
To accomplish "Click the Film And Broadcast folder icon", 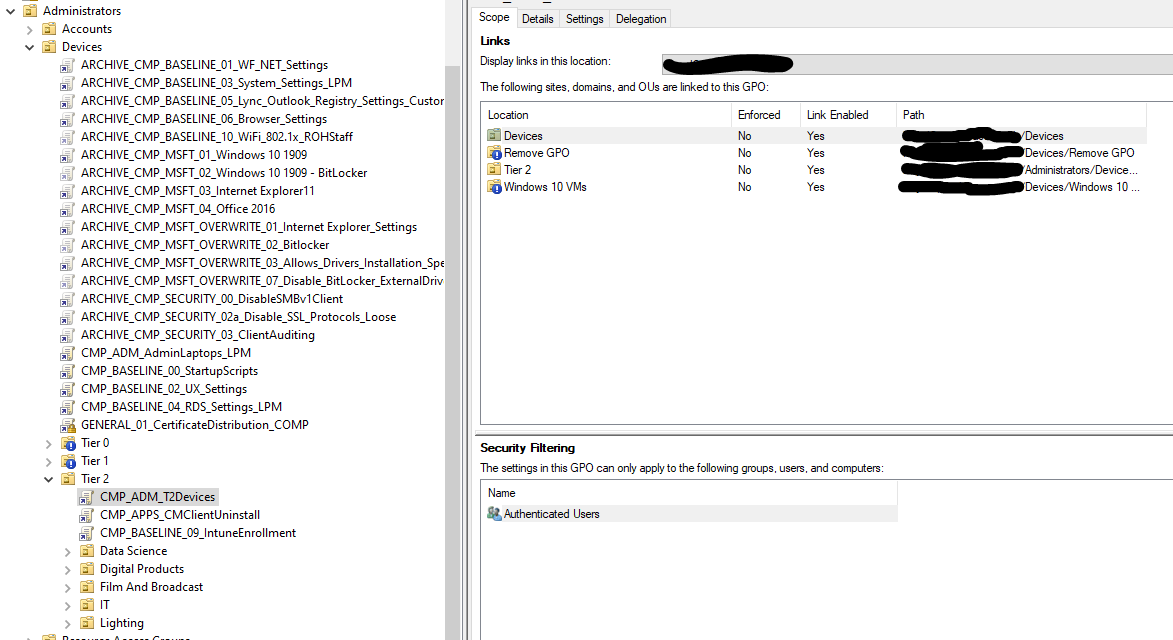I will 87,587.
